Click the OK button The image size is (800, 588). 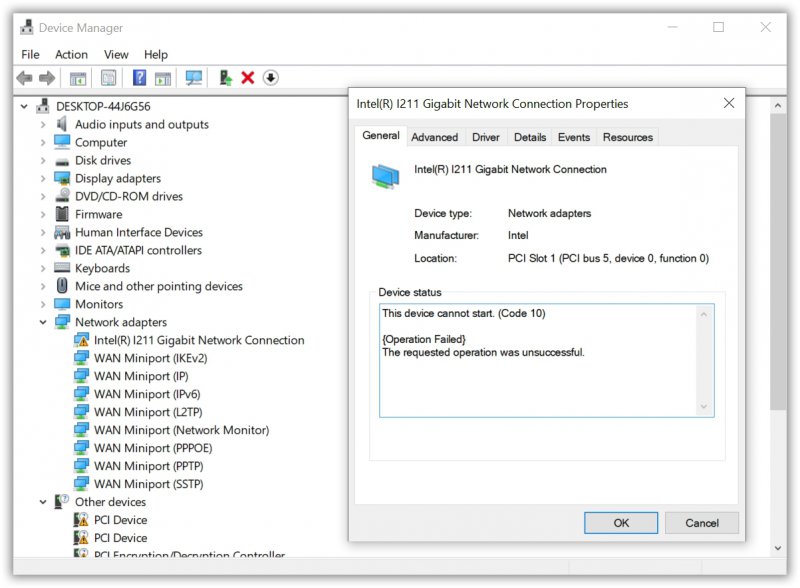pyautogui.click(x=622, y=522)
